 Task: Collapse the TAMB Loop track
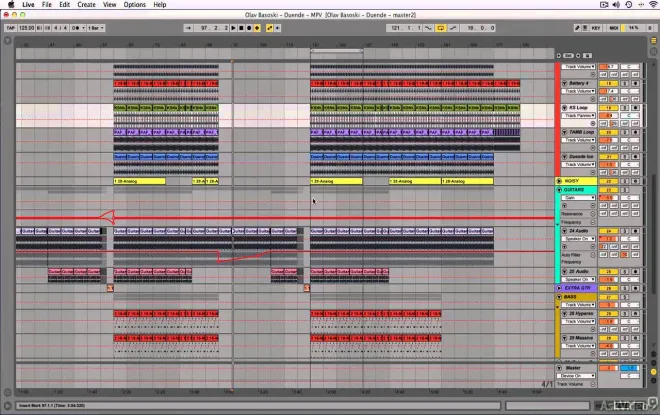click(564, 132)
